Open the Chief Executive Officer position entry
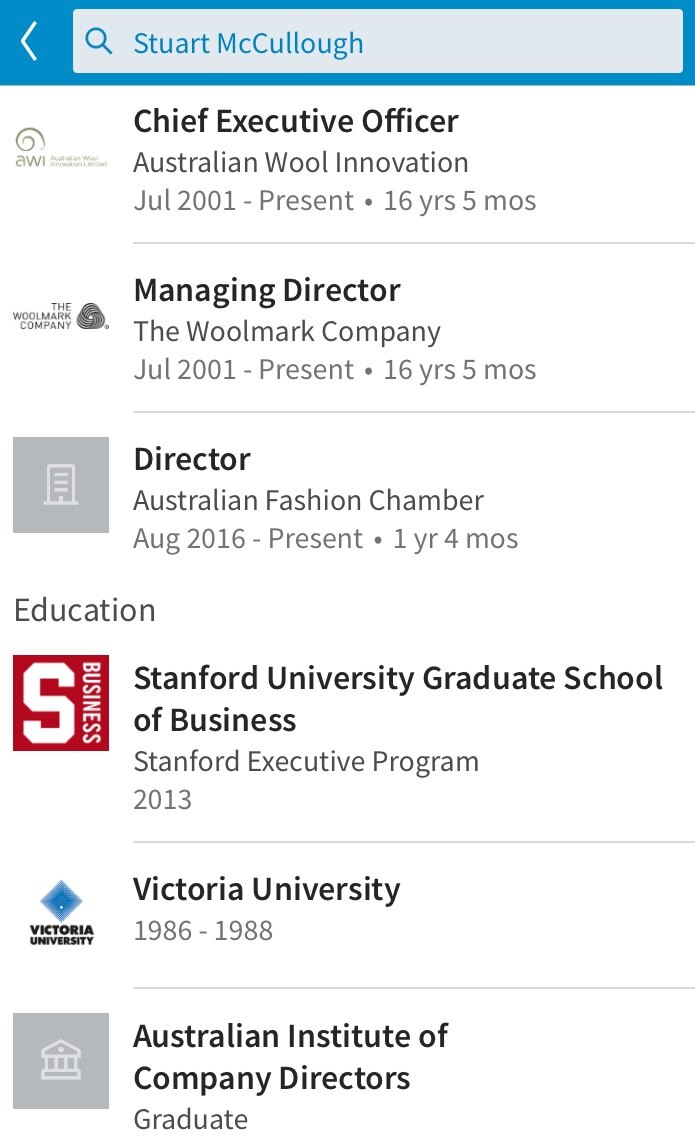This screenshot has width=695, height=1145. point(296,121)
